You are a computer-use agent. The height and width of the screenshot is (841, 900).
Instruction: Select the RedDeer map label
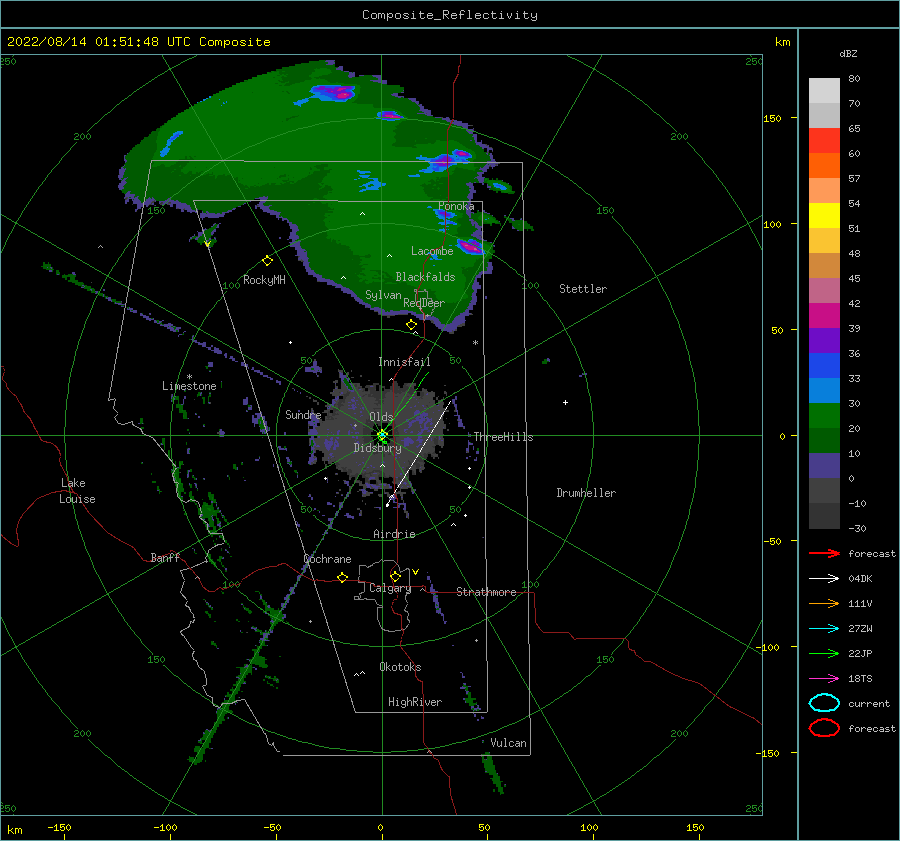(424, 303)
